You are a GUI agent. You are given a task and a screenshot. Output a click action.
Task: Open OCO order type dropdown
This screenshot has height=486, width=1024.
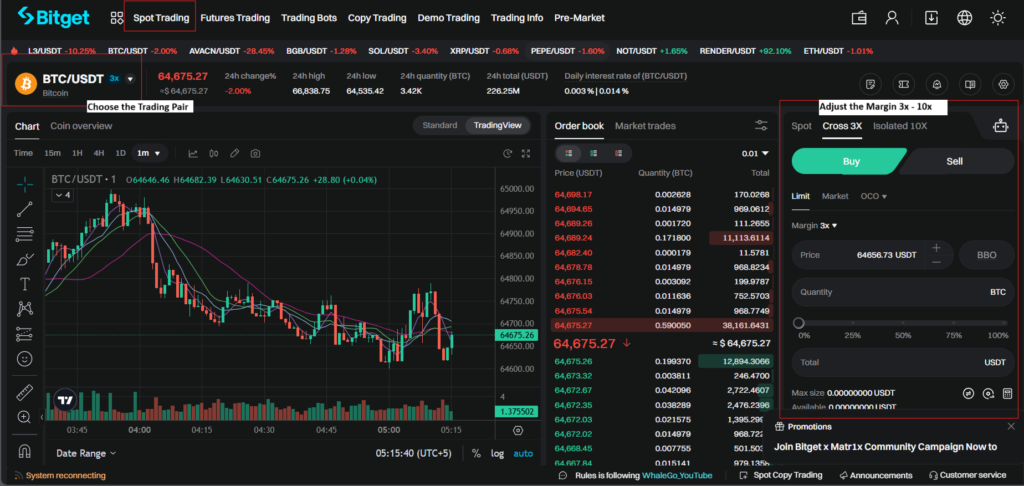tap(874, 196)
